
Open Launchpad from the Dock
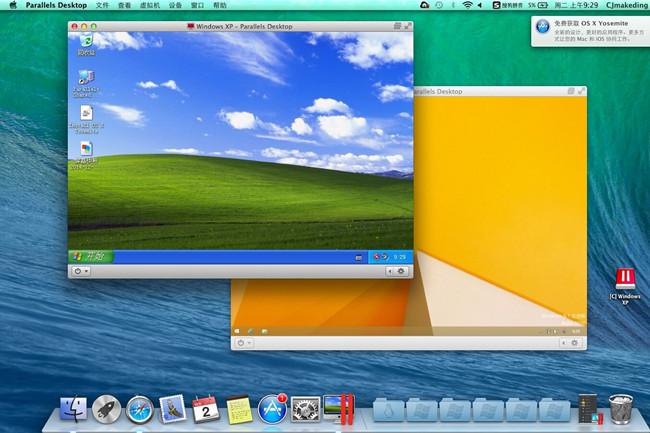click(107, 409)
